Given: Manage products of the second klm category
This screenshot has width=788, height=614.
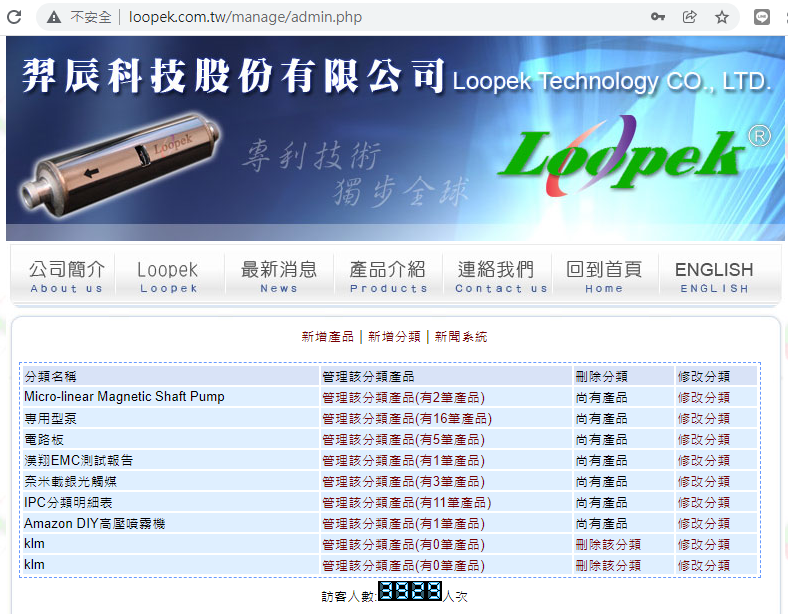Looking at the screenshot, I should 404,566.
